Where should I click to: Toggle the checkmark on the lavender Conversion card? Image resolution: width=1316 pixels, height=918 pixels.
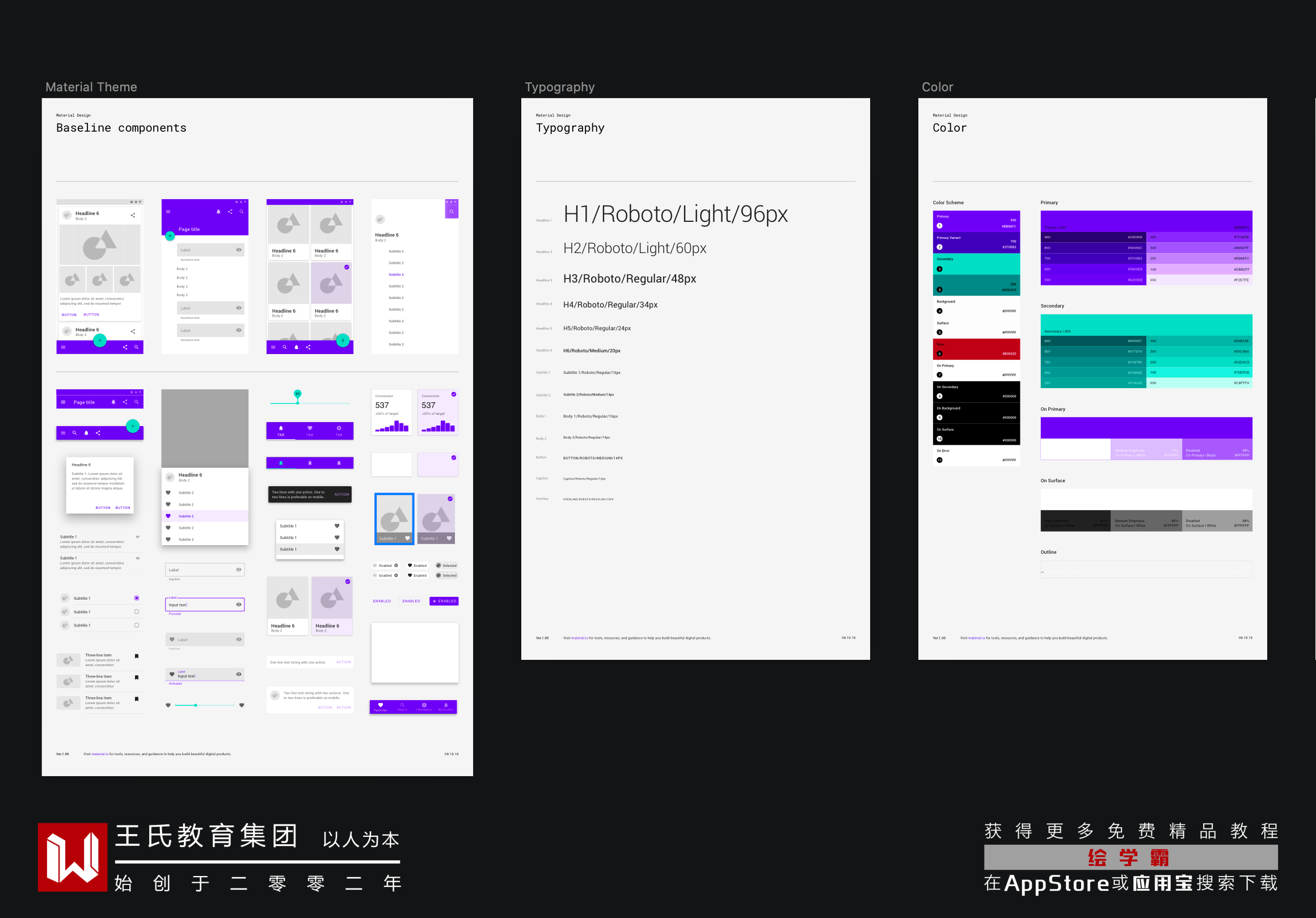(453, 394)
